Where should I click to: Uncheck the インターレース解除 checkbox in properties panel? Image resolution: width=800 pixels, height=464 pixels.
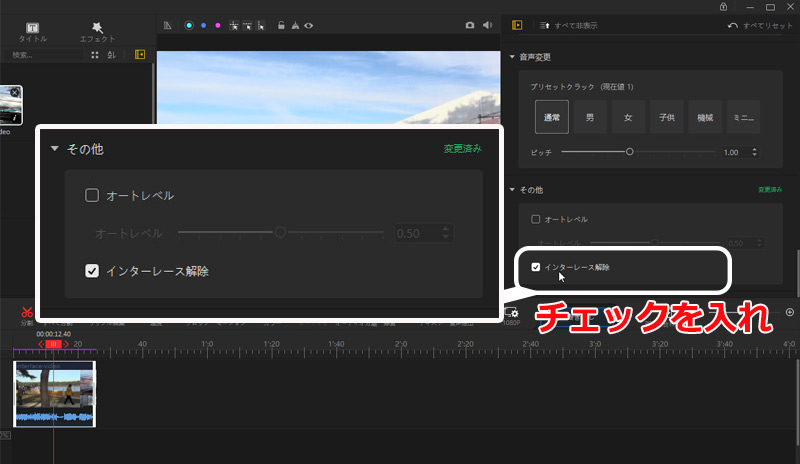tap(536, 267)
